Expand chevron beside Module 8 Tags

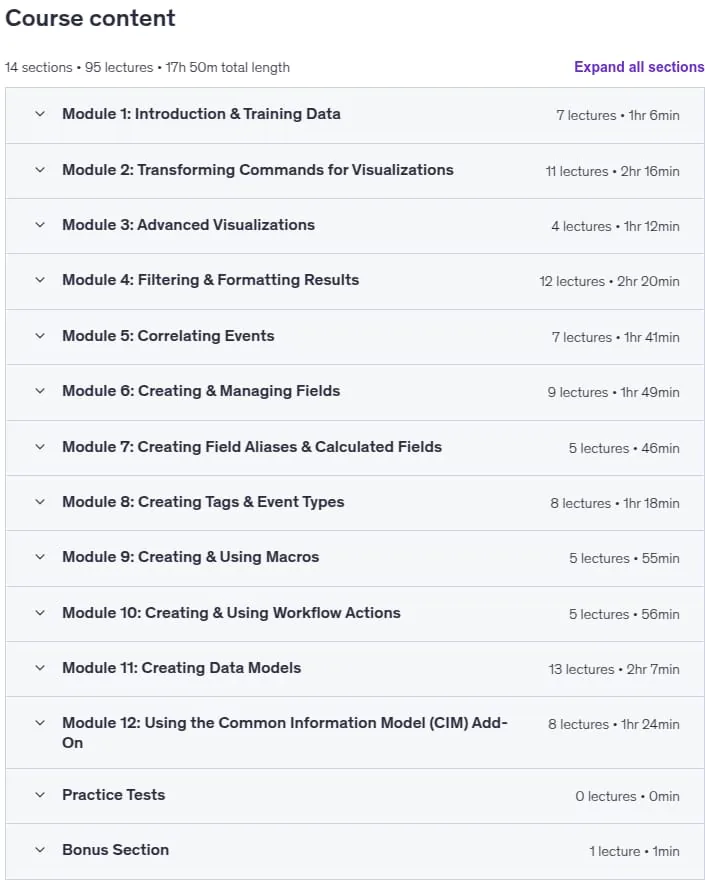40,502
